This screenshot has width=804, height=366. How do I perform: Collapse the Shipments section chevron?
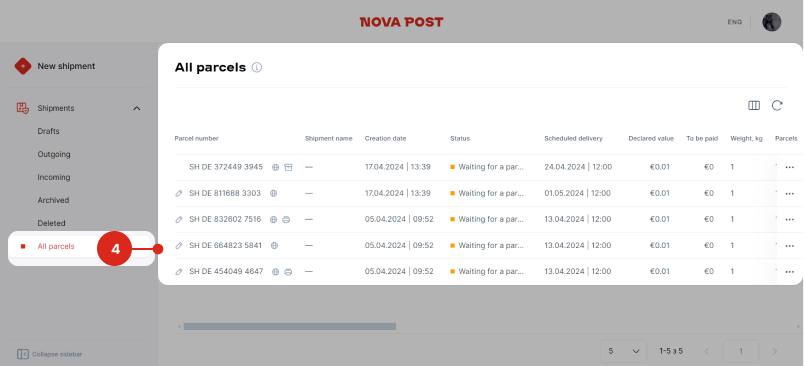pos(137,109)
